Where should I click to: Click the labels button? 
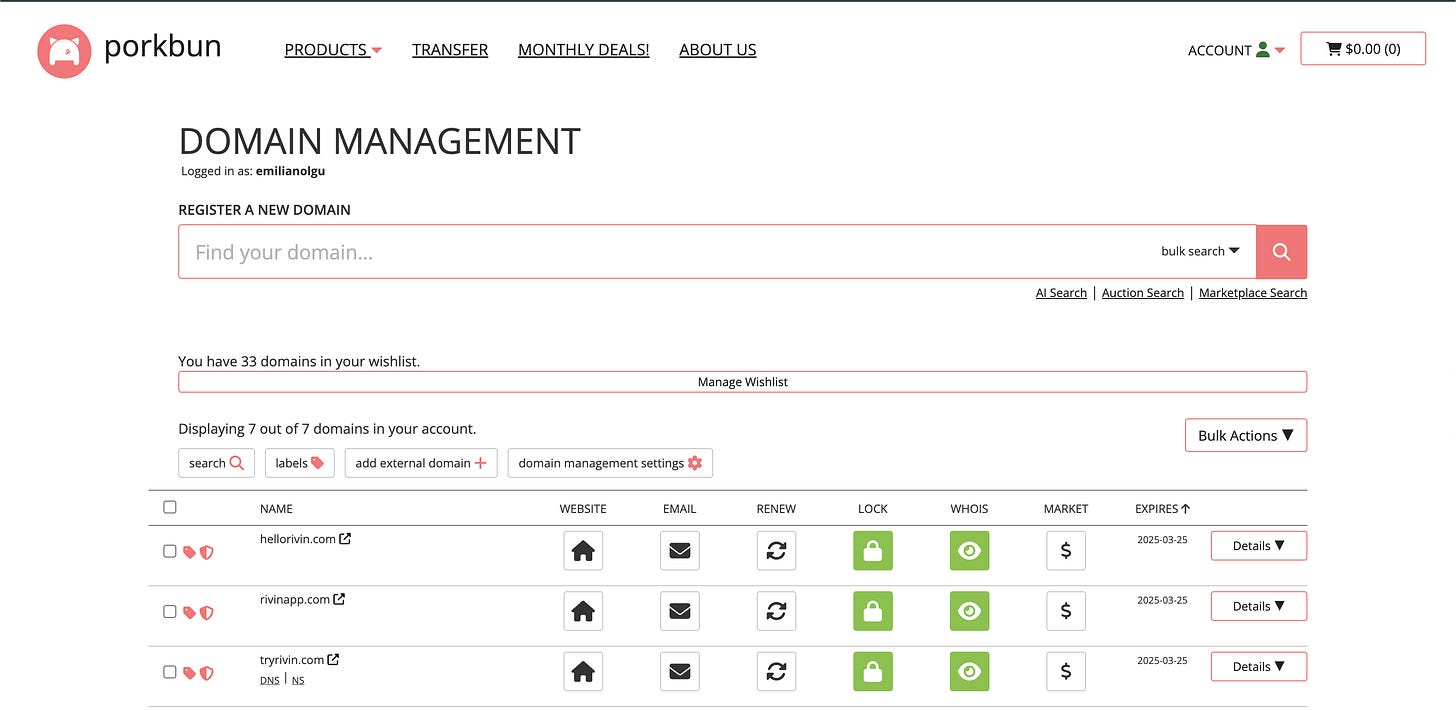point(299,463)
